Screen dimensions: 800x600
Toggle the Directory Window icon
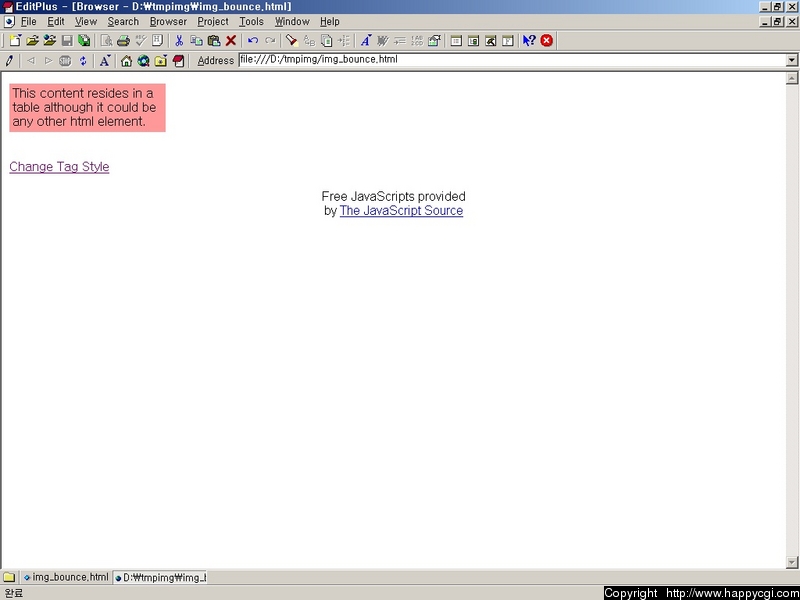[456, 41]
